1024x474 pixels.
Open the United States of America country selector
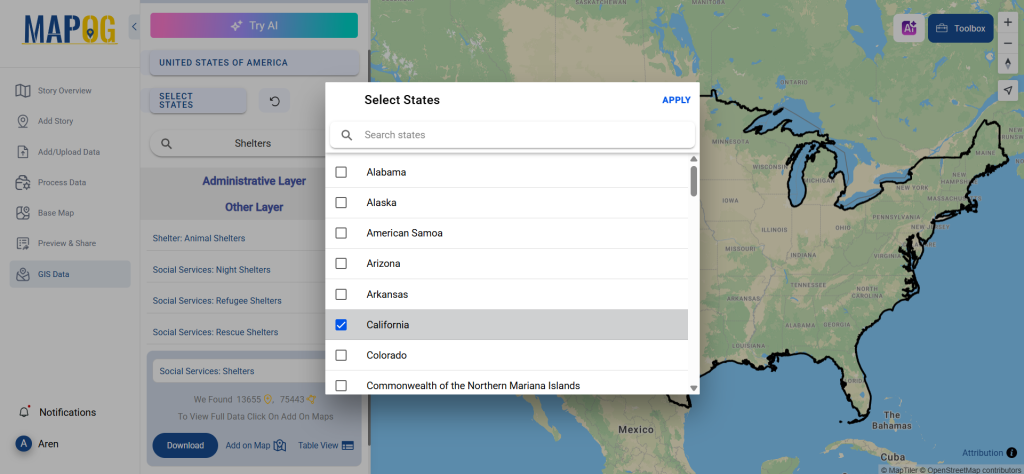[254, 63]
